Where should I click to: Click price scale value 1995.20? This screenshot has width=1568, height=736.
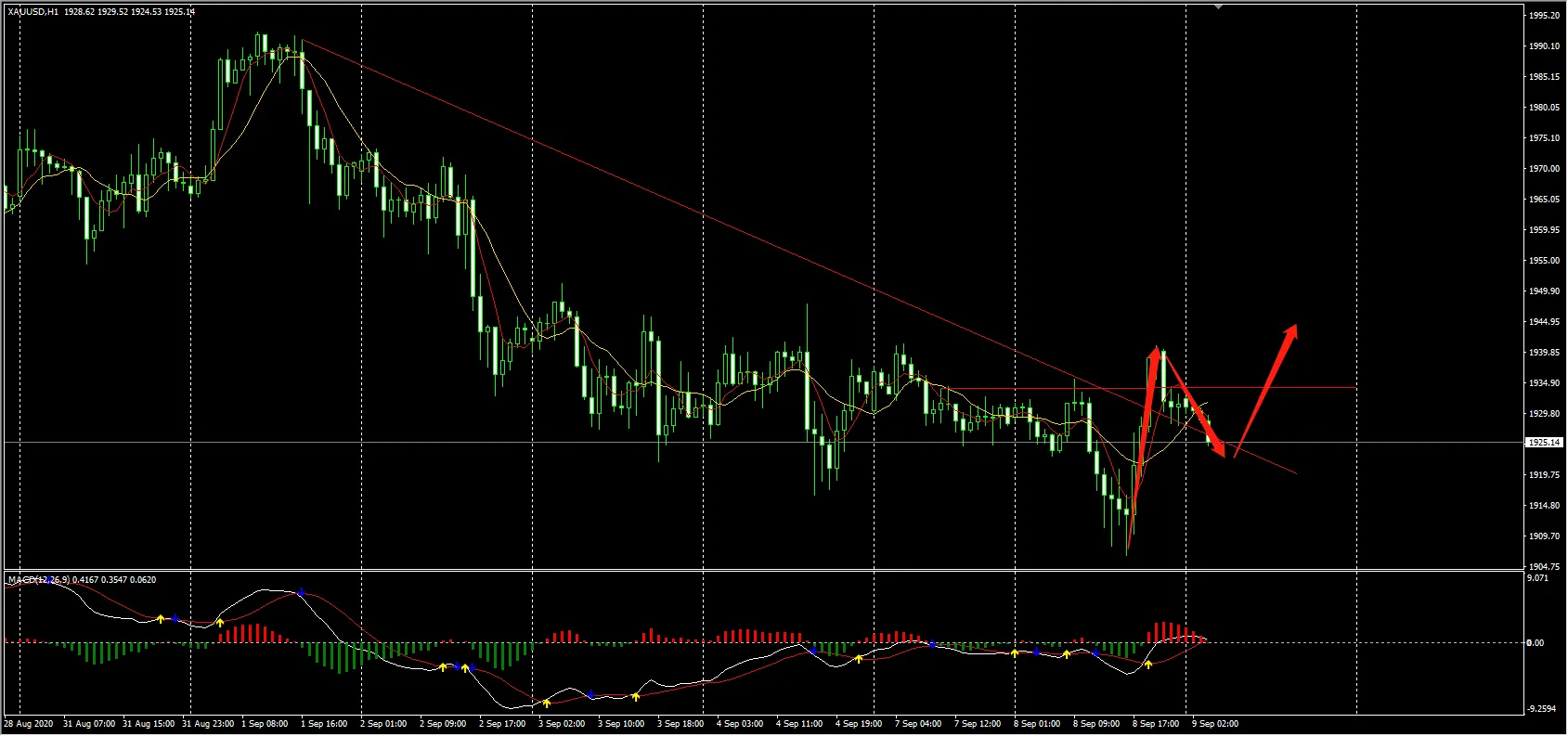coord(1544,16)
